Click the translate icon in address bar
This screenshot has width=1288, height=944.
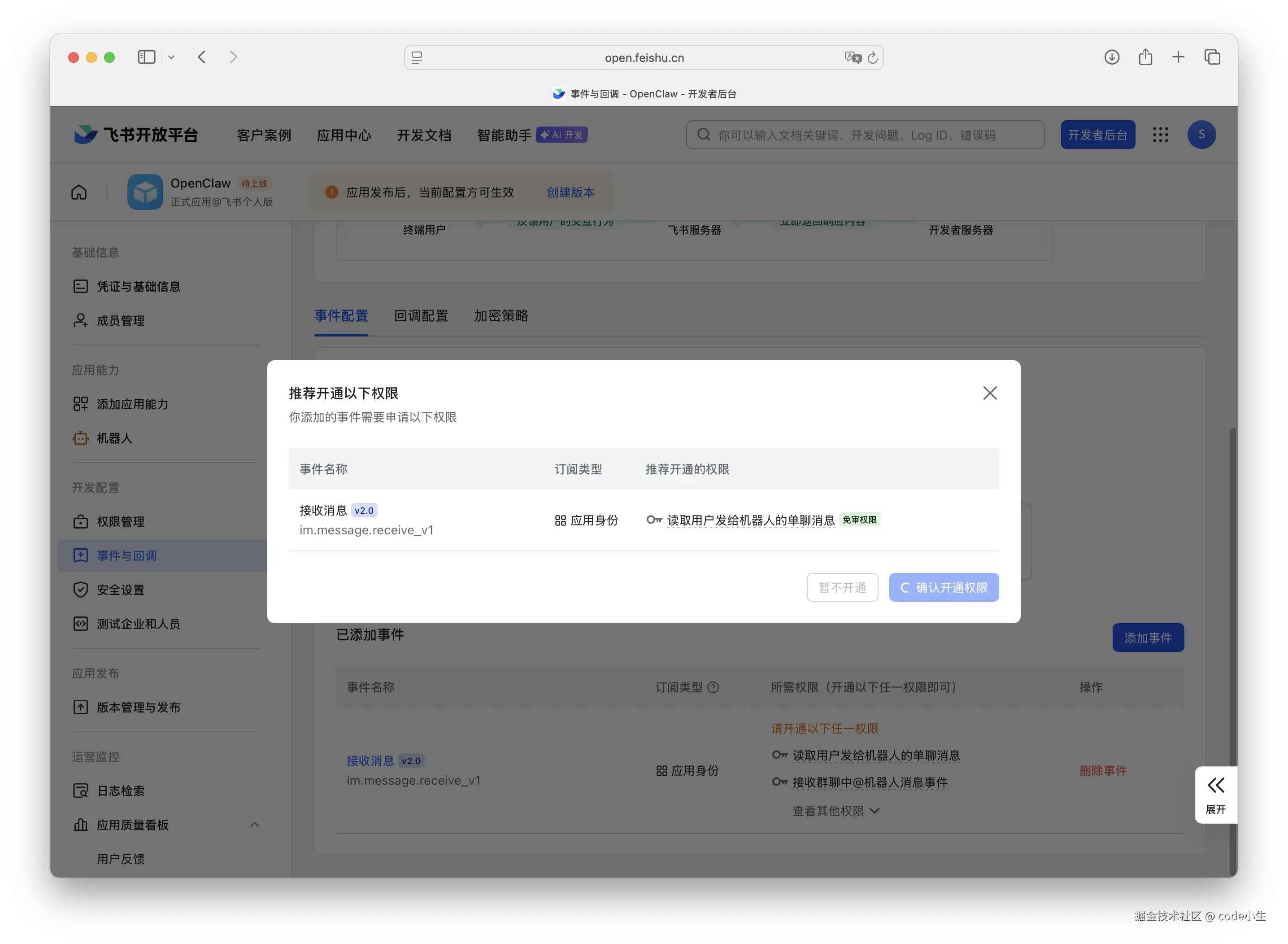tap(852, 58)
